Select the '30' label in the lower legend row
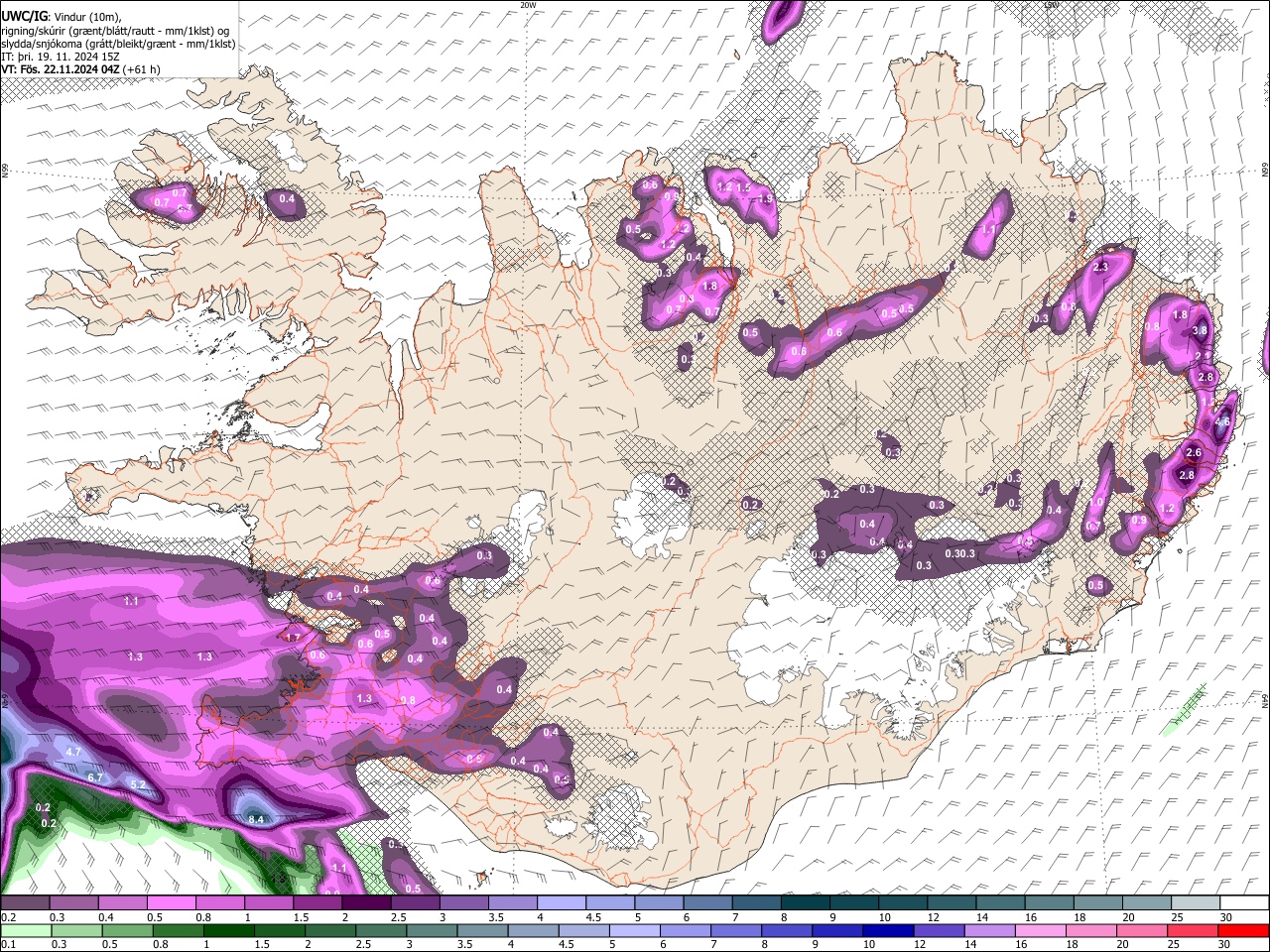The height and width of the screenshot is (952, 1270). (x=1223, y=944)
